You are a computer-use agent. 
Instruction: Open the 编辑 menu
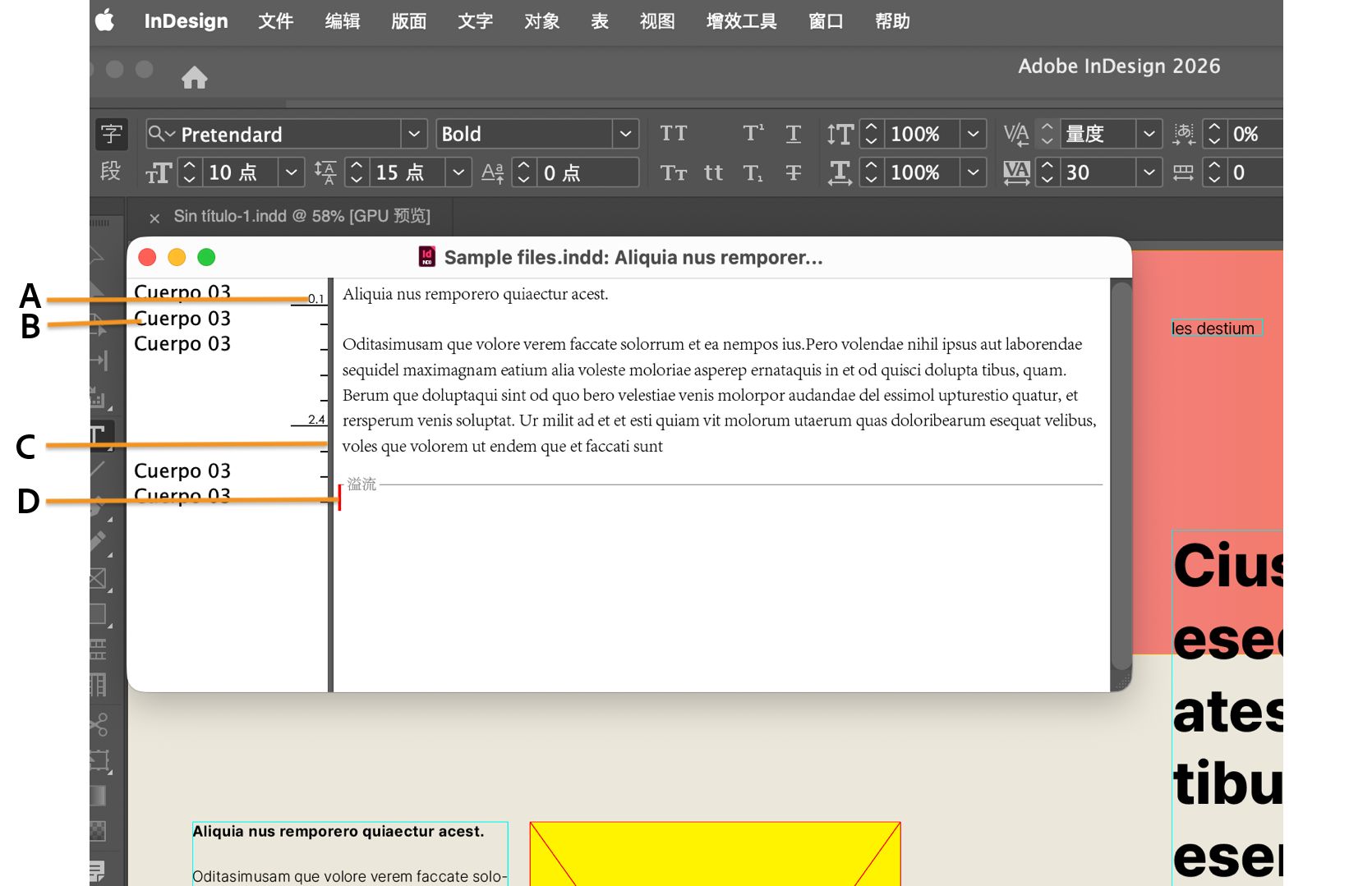[343, 21]
